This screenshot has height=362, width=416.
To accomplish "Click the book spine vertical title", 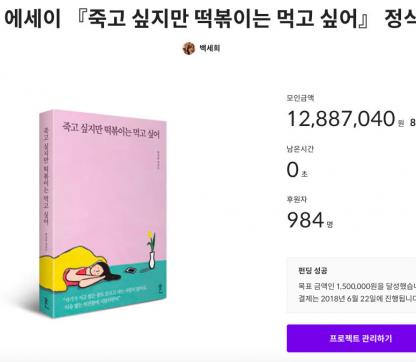I will pyautogui.click(x=45, y=175).
